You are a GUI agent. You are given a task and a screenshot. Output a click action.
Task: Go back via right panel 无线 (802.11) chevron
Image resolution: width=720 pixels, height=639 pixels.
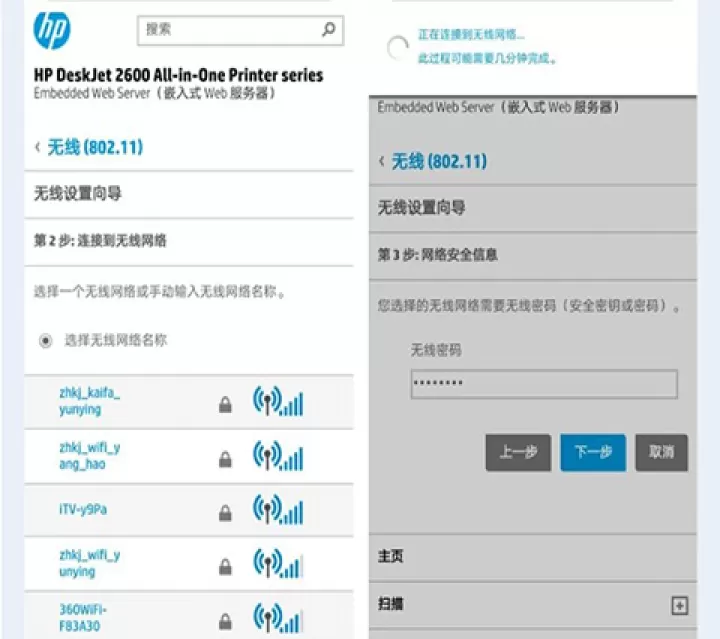[x=382, y=162]
